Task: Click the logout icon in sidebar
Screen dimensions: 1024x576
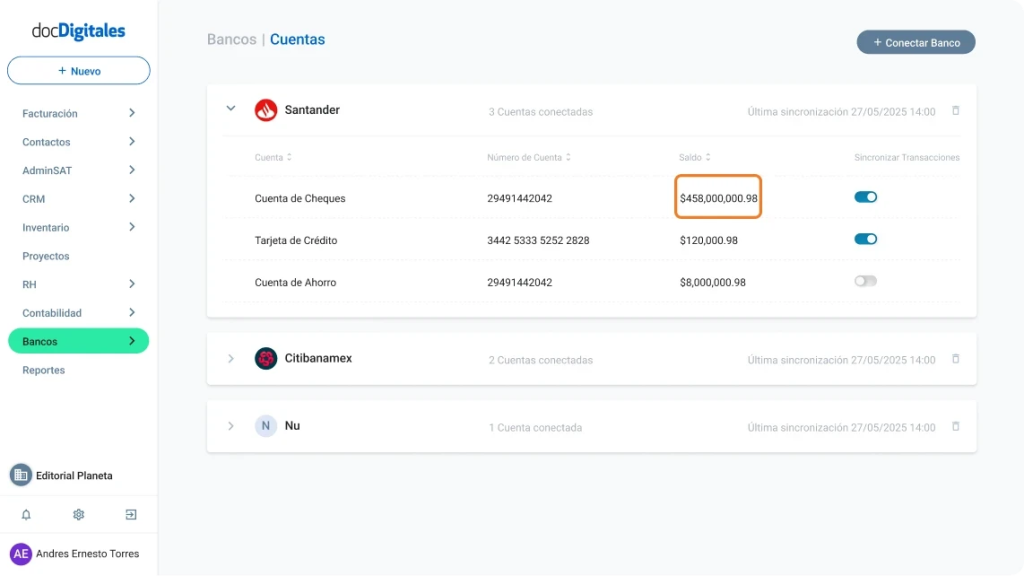Action: click(x=130, y=515)
